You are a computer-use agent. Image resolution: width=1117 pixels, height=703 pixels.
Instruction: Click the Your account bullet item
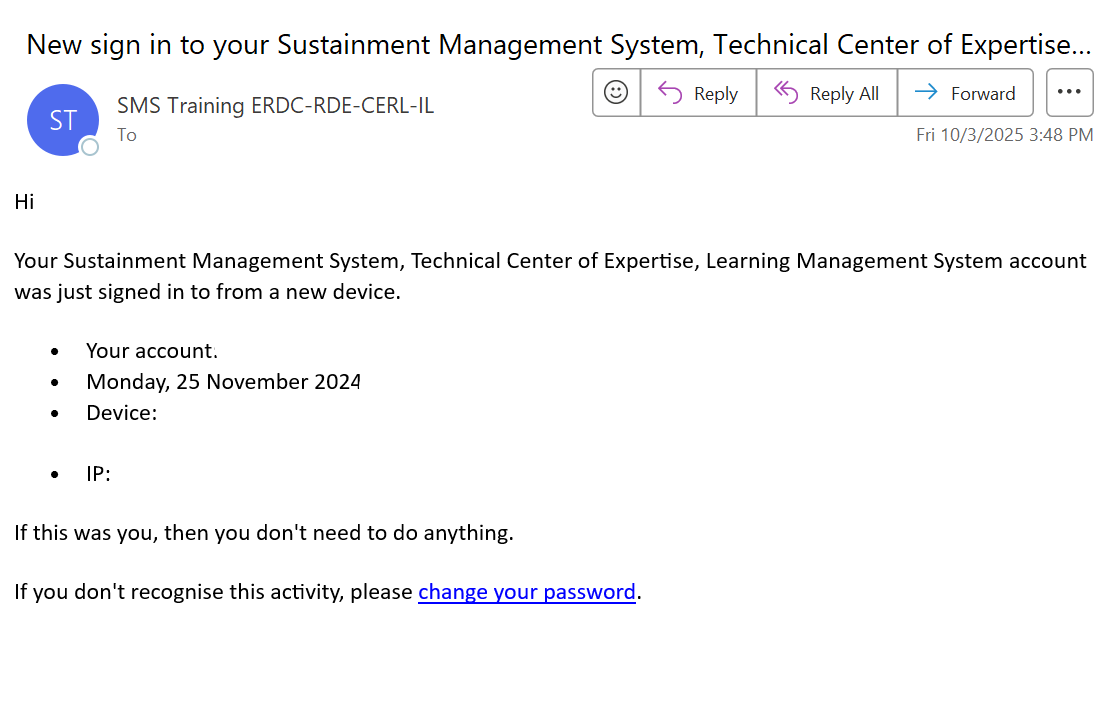tap(151, 351)
